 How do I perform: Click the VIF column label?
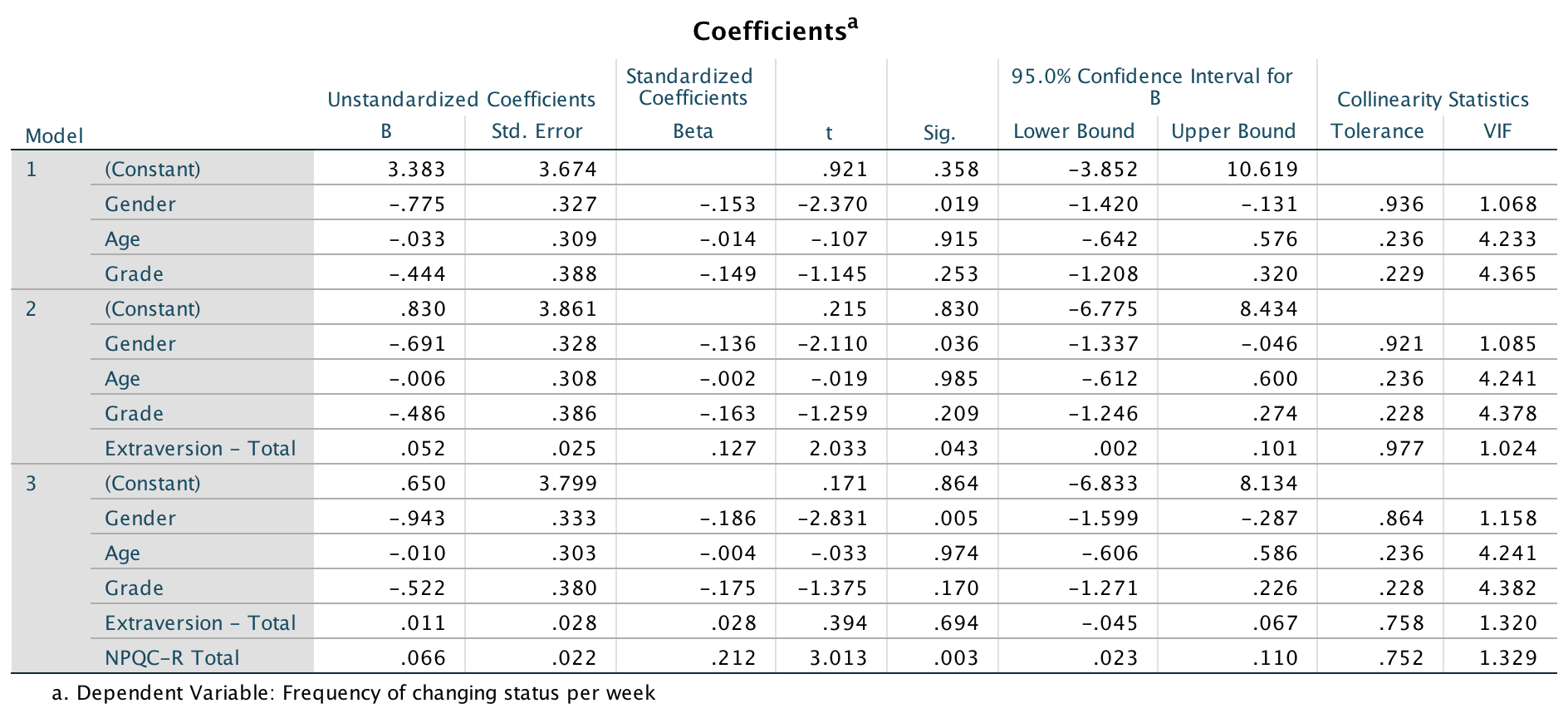pos(1497,131)
